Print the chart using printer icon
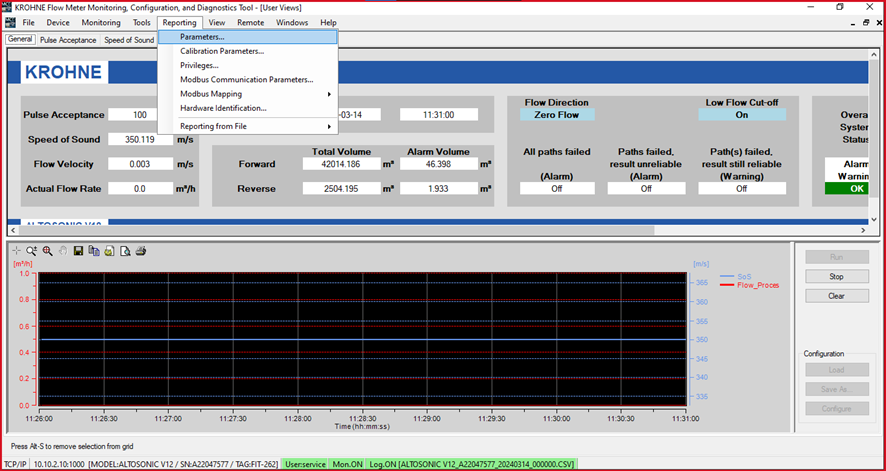The height and width of the screenshot is (471, 886). [141, 251]
